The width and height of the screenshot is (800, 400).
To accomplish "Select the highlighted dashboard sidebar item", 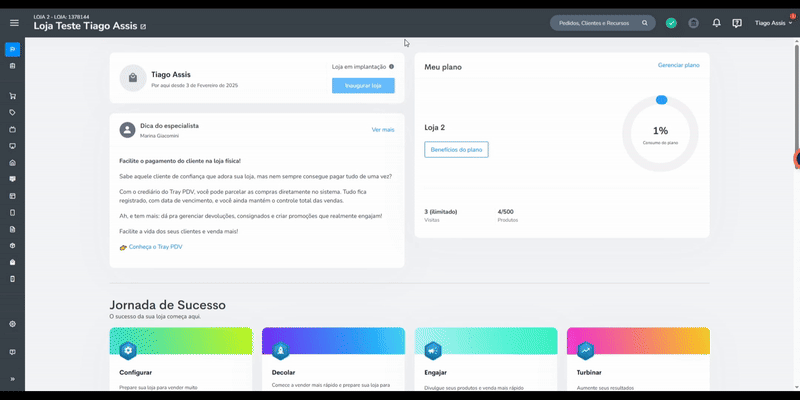I will tap(13, 49).
